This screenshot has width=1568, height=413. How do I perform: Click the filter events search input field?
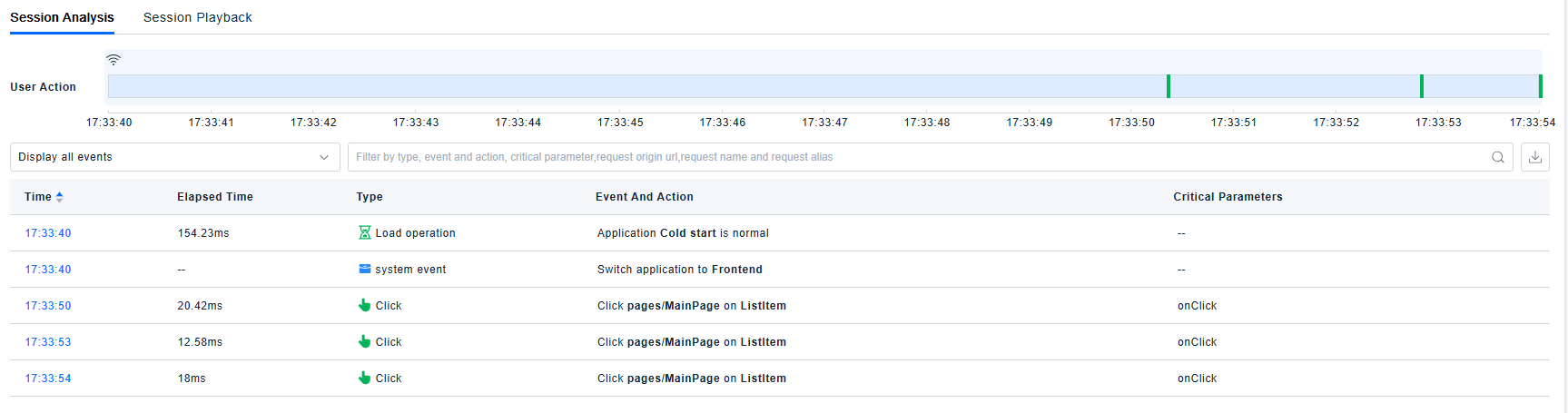pyautogui.click(x=917, y=157)
